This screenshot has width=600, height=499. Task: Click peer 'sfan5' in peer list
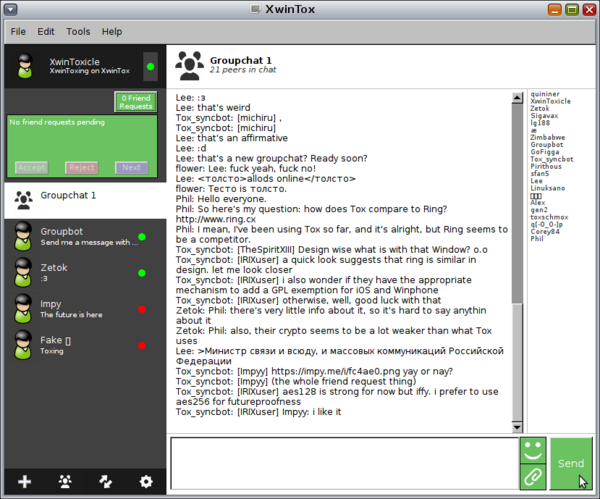540,173
